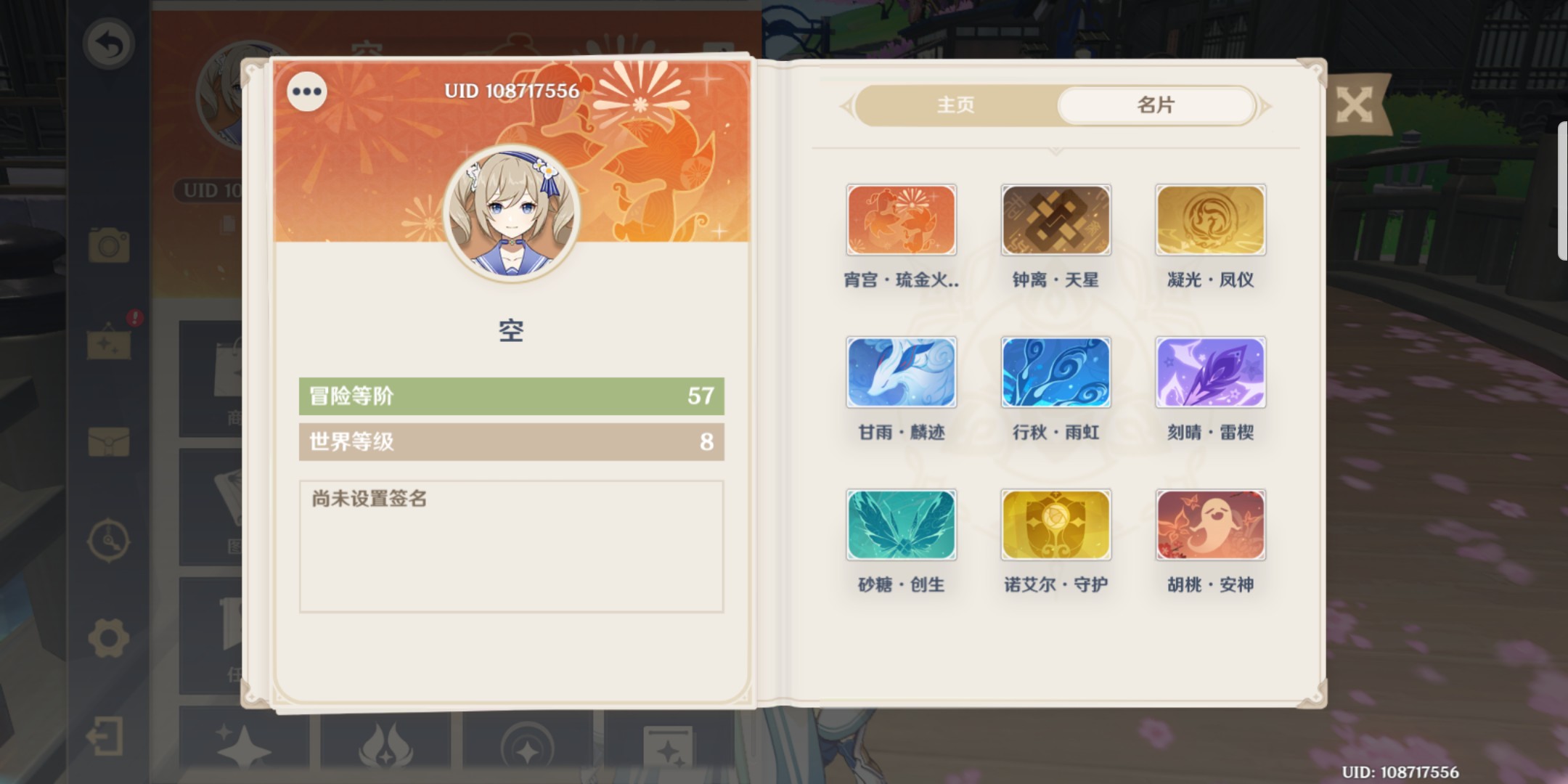Viewport: 1568px width, 784px height.
Task: Click the back arrow icon
Action: [109, 44]
